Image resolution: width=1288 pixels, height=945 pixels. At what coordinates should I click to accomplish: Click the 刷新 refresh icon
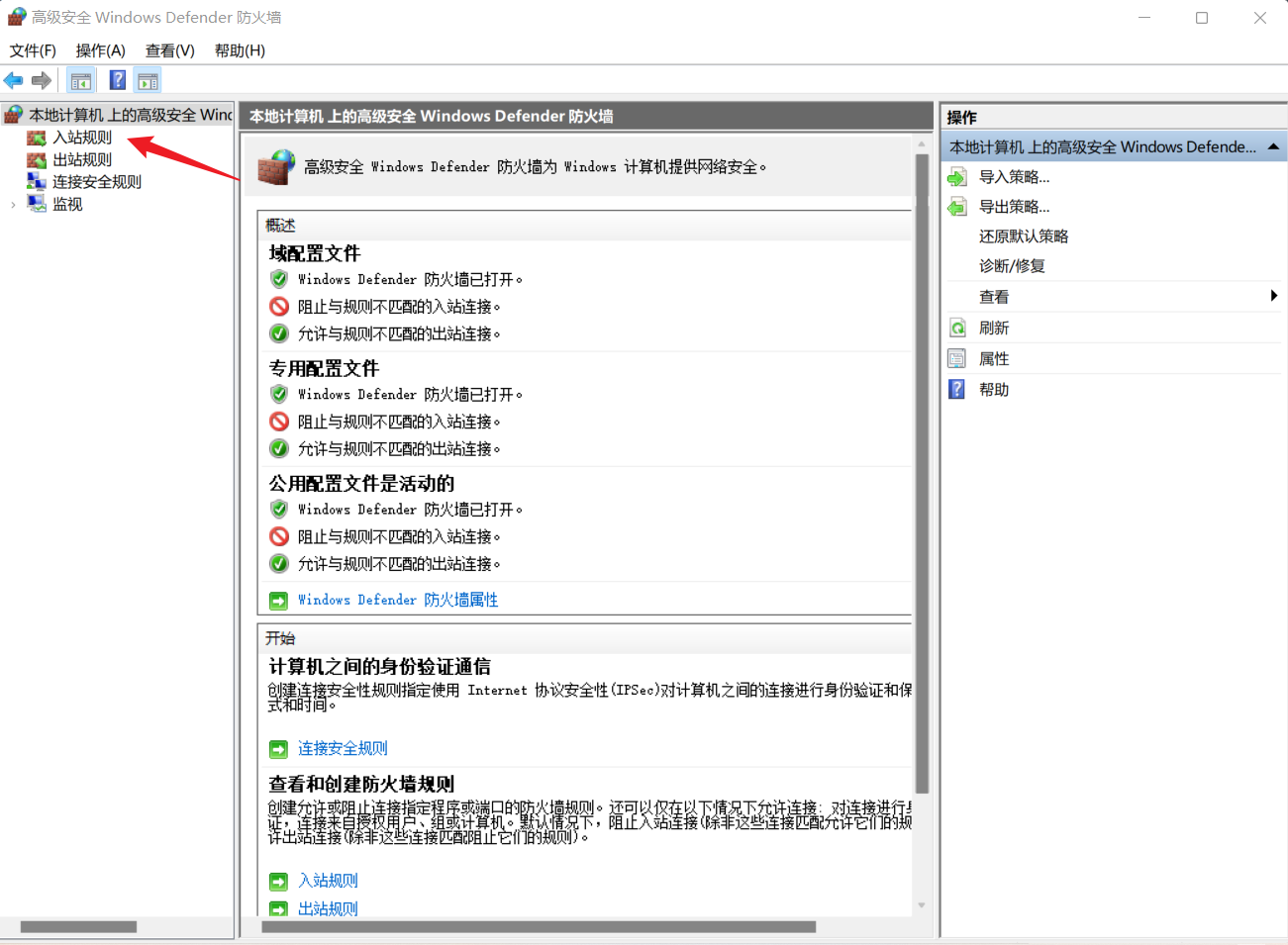click(957, 328)
